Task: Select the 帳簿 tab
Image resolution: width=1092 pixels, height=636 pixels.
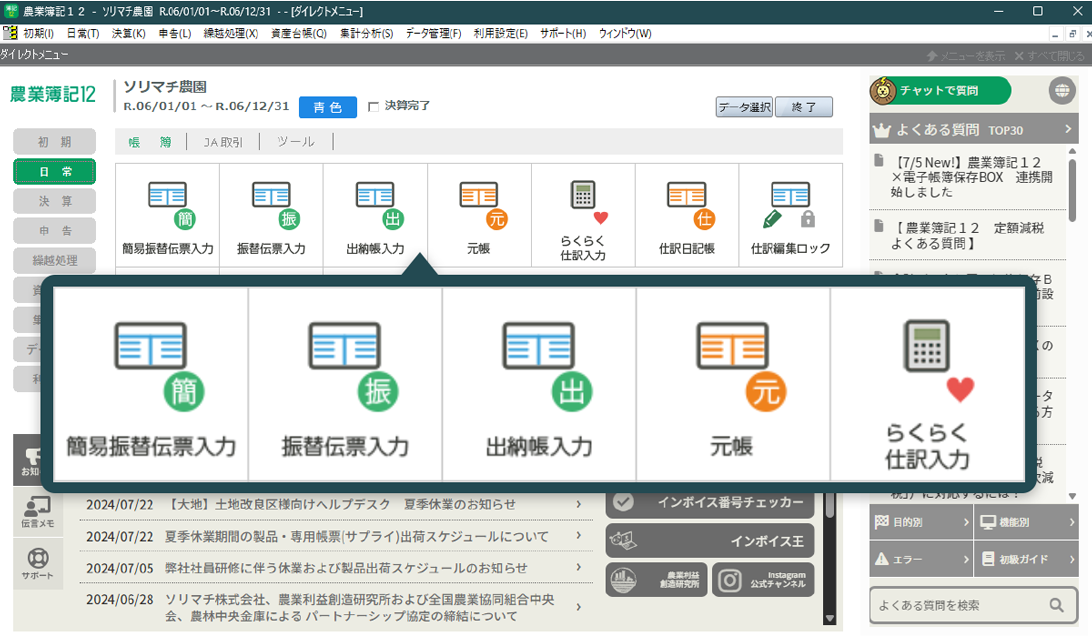Action: (150, 142)
